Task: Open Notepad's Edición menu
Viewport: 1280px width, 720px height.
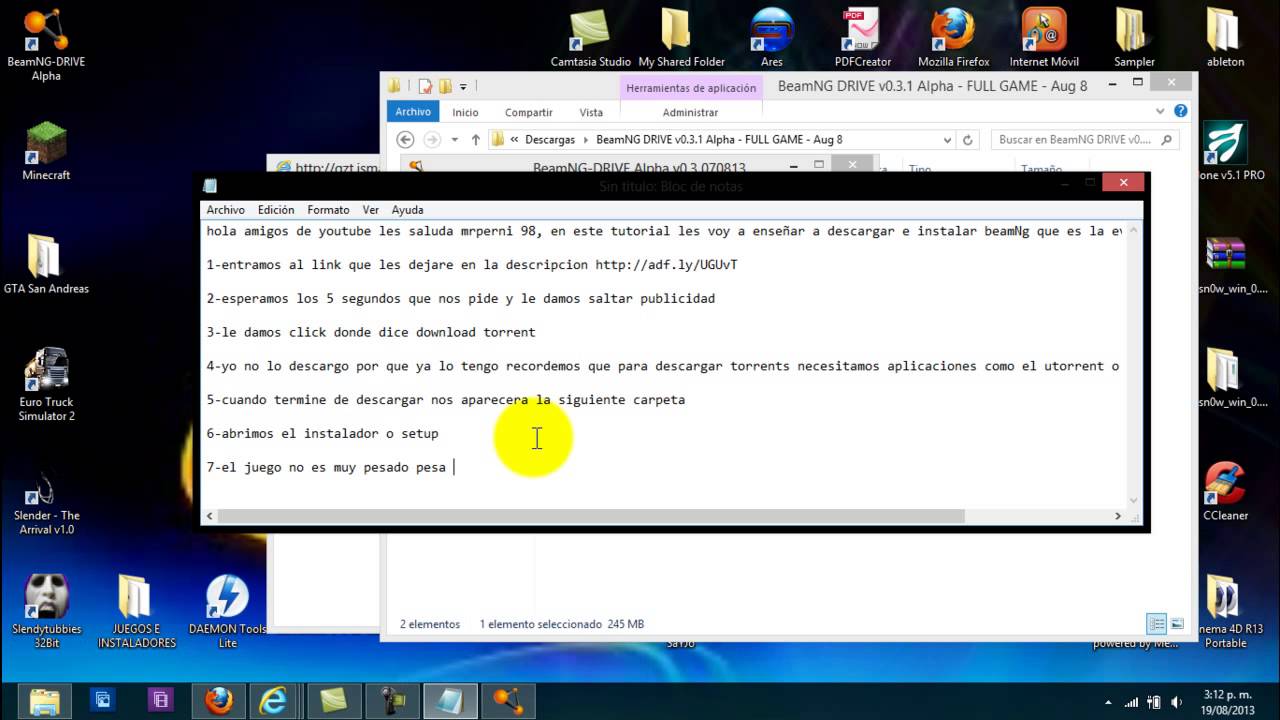Action: click(276, 210)
